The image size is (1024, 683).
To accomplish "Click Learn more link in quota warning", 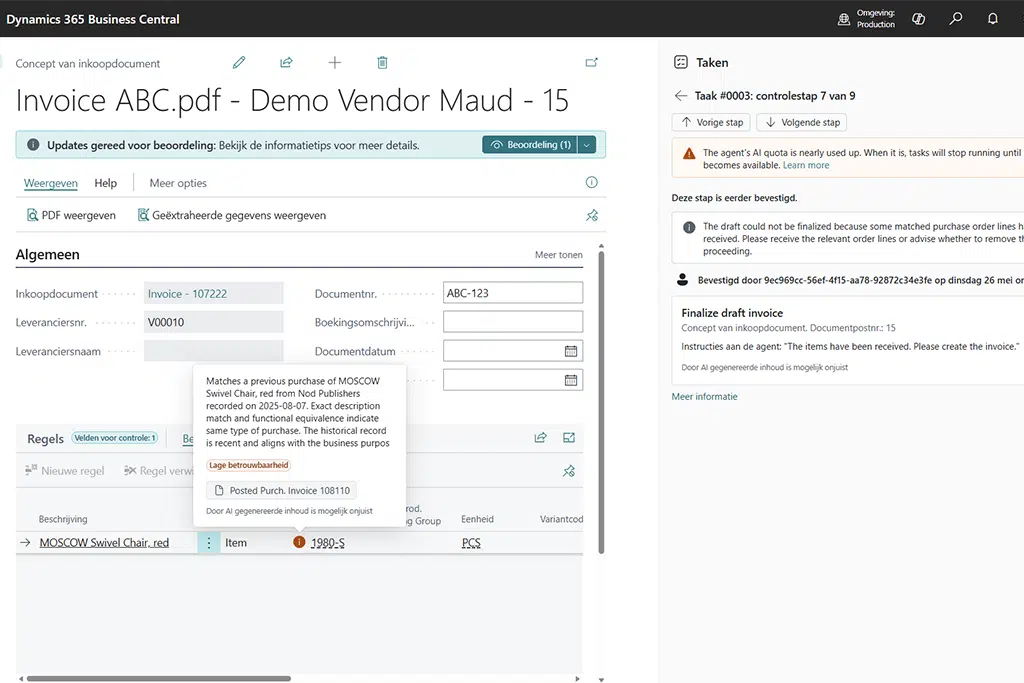I will coord(806,165).
